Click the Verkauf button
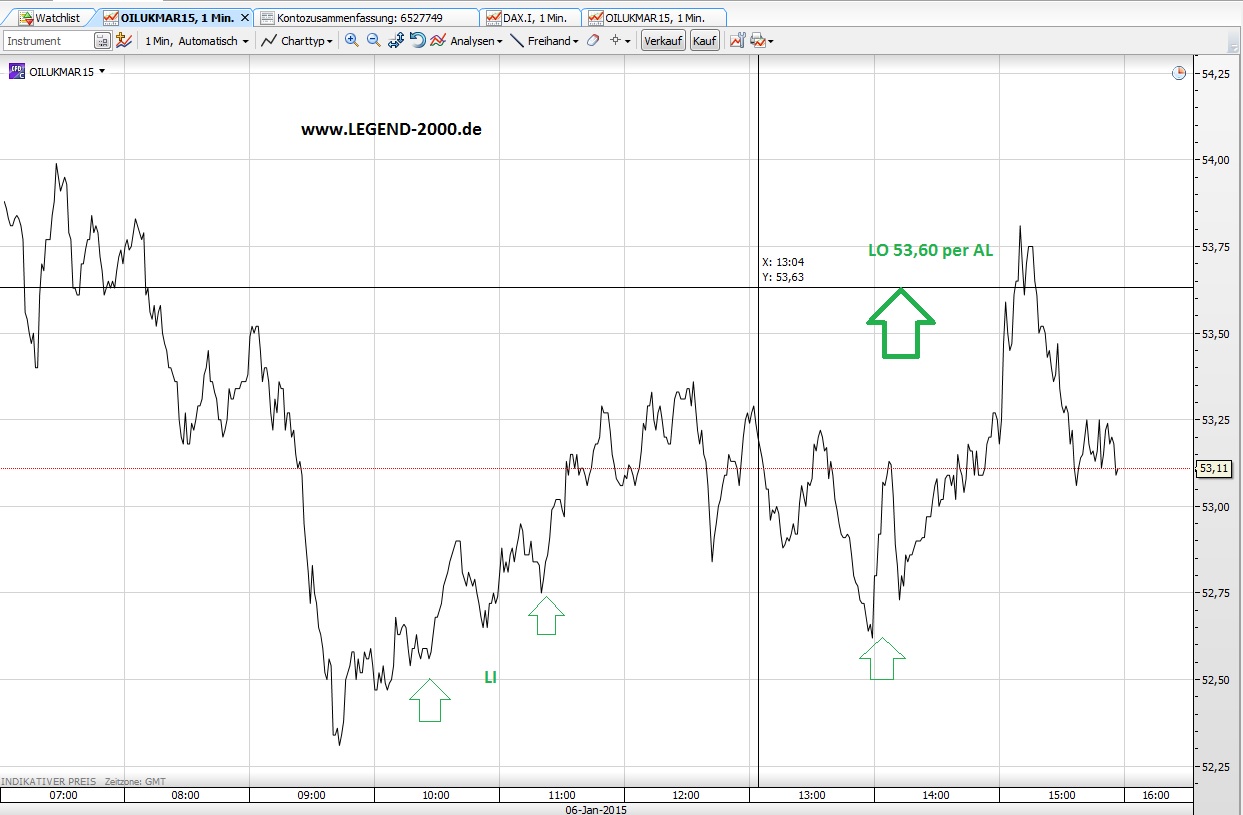This screenshot has height=815, width=1243. [x=662, y=40]
